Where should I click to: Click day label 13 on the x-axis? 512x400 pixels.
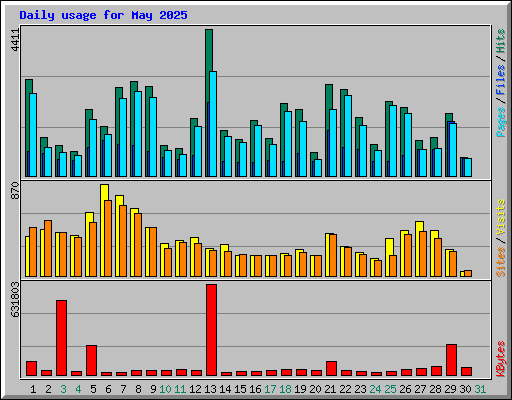pyautogui.click(x=210, y=389)
